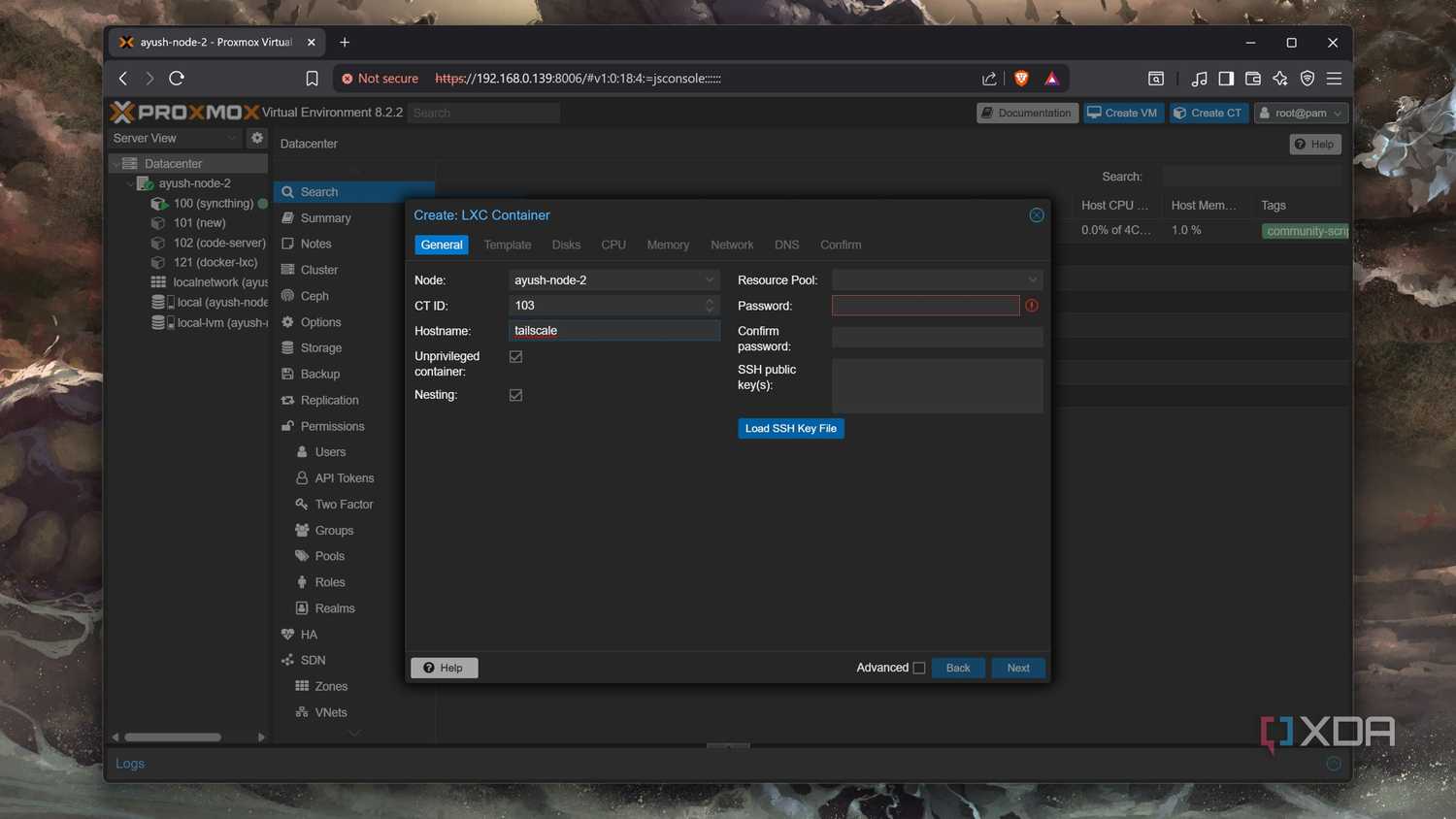1456x819 pixels.
Task: Toggle the browser sidebar panel icon
Action: [x=1227, y=79]
